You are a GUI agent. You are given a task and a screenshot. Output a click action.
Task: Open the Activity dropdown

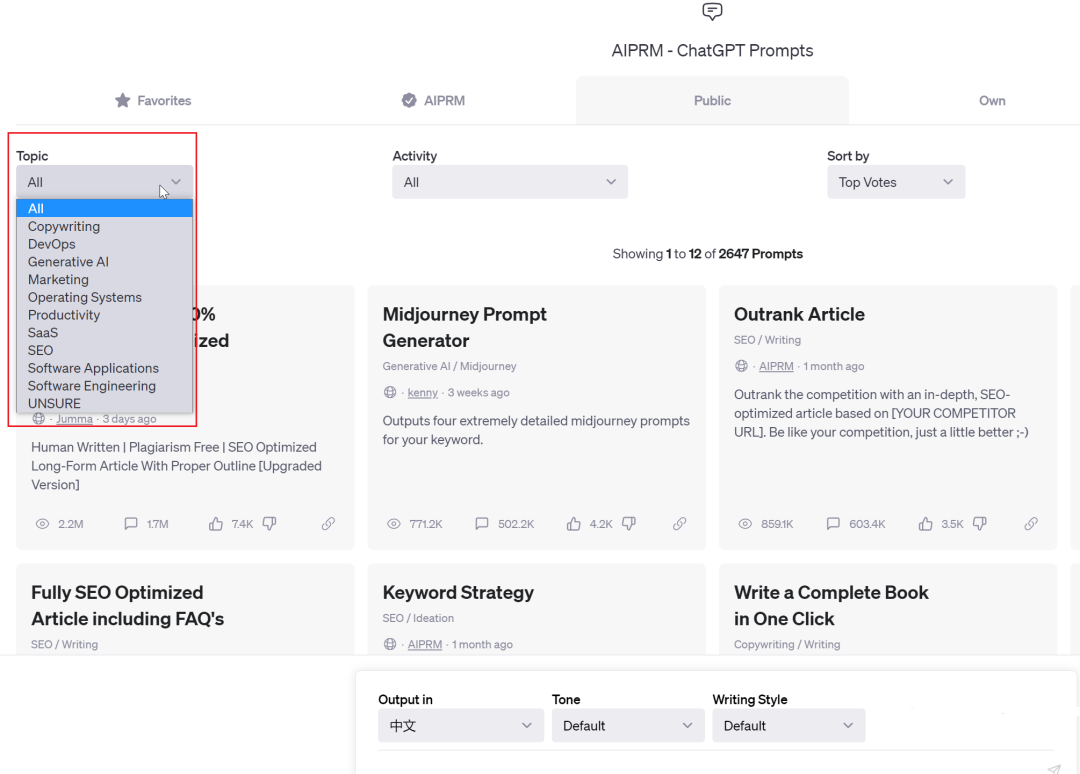[510, 182]
